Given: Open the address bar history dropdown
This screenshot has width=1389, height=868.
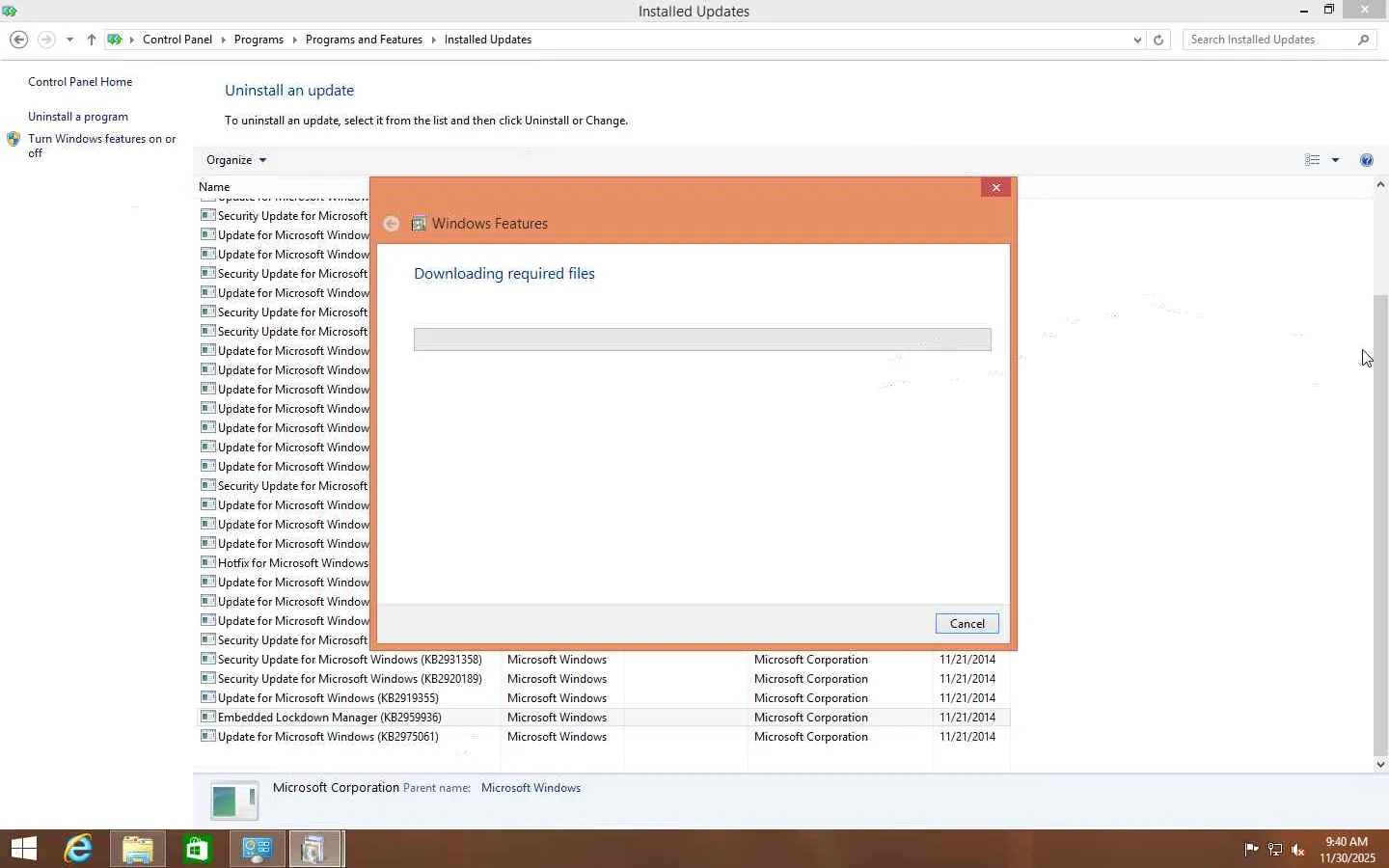Looking at the screenshot, I should [1137, 40].
